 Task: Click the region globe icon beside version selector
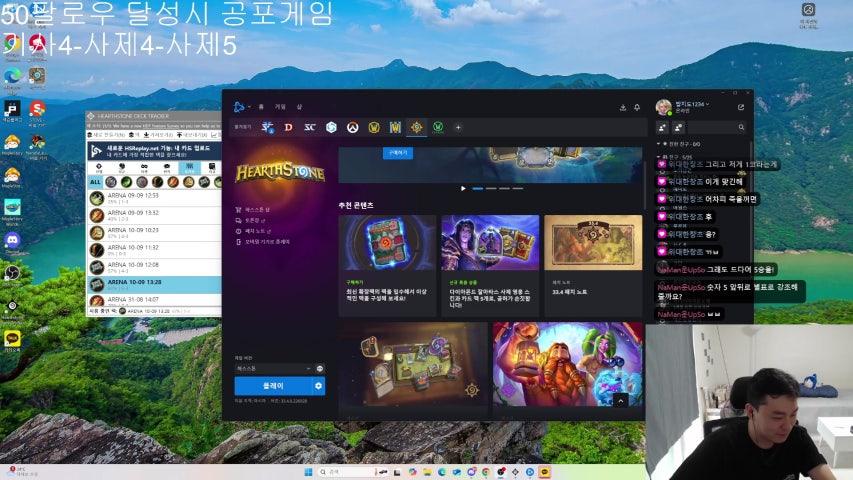point(320,368)
